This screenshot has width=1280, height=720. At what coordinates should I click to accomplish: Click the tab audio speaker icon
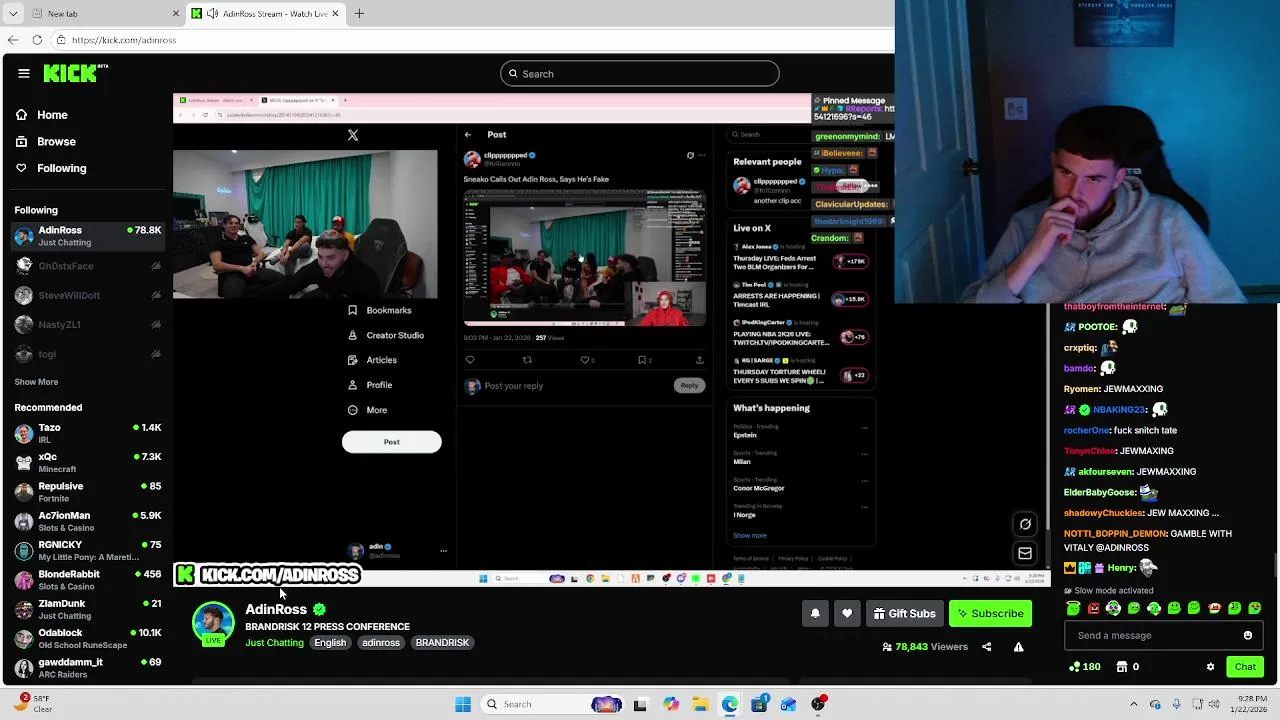point(212,14)
